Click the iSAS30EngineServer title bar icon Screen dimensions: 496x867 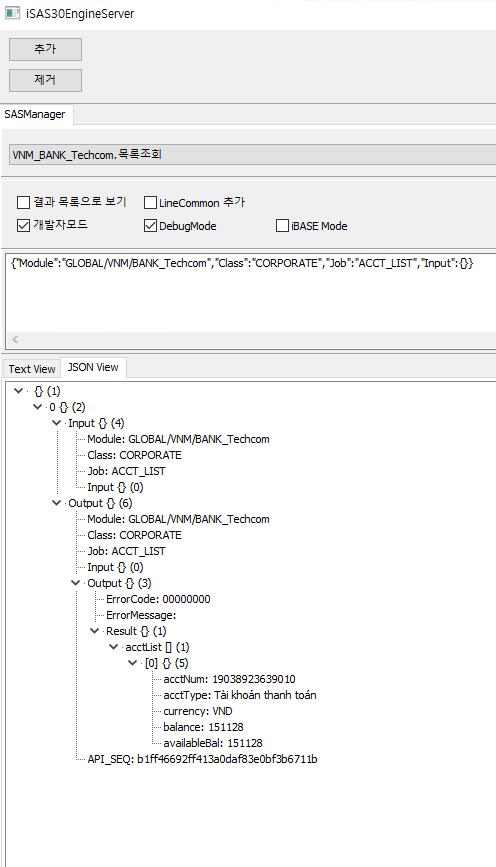point(12,13)
